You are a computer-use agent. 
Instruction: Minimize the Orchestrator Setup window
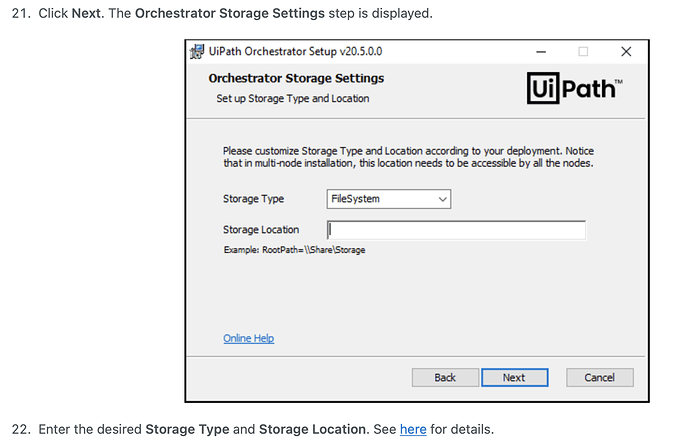click(x=540, y=51)
